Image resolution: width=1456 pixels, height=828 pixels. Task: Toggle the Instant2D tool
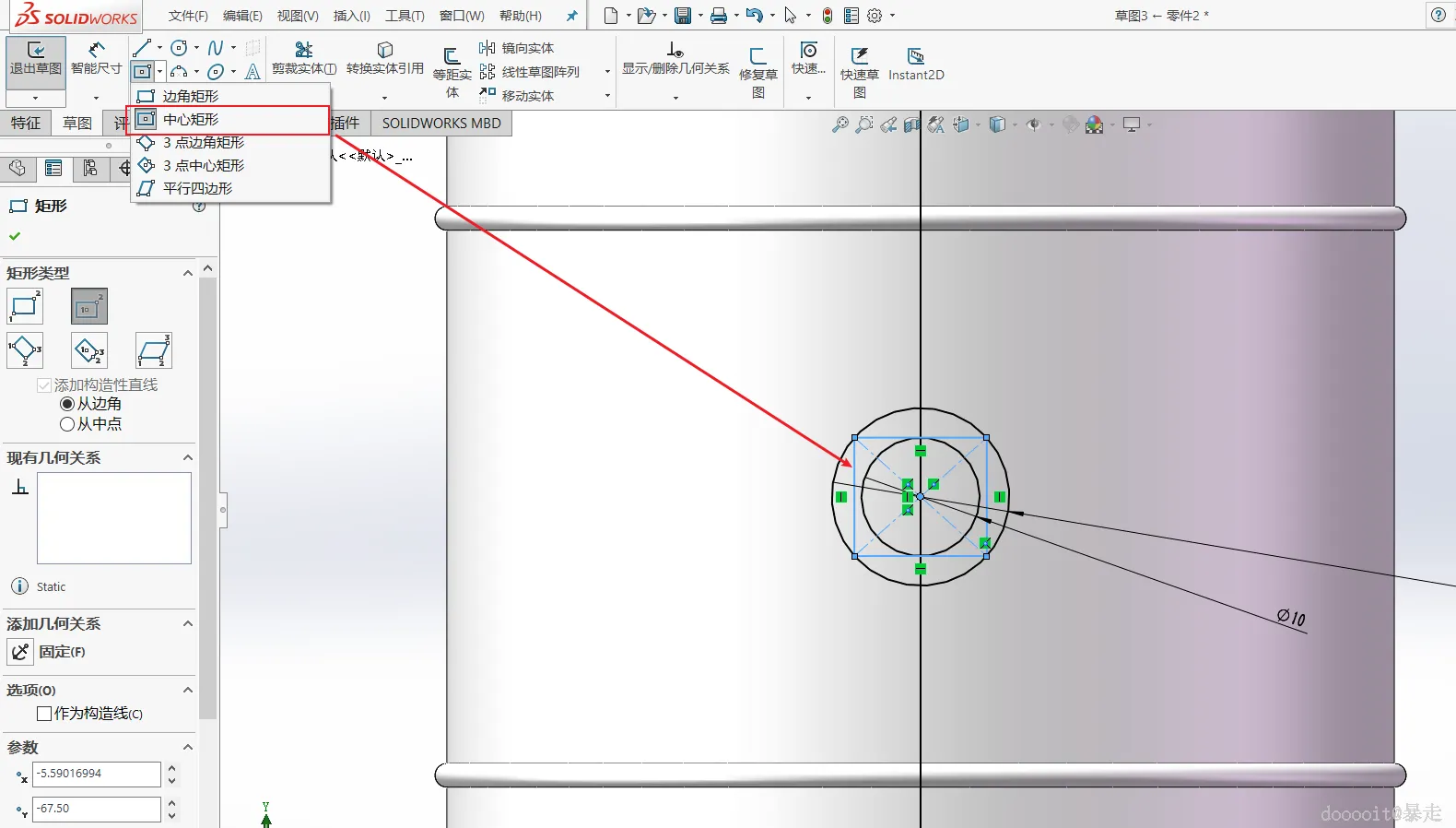[x=916, y=65]
